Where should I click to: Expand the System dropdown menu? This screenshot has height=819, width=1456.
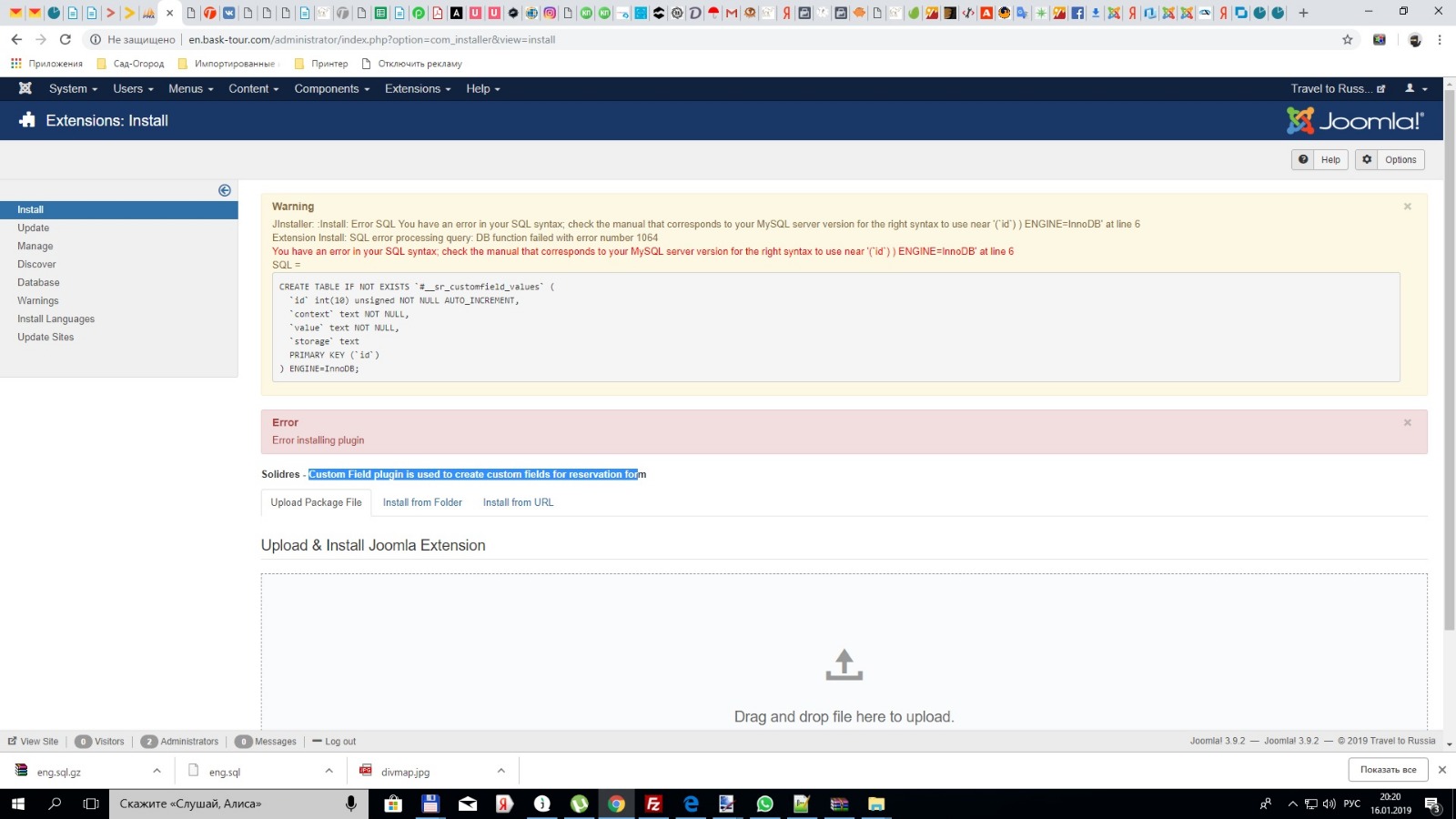pyautogui.click(x=73, y=88)
